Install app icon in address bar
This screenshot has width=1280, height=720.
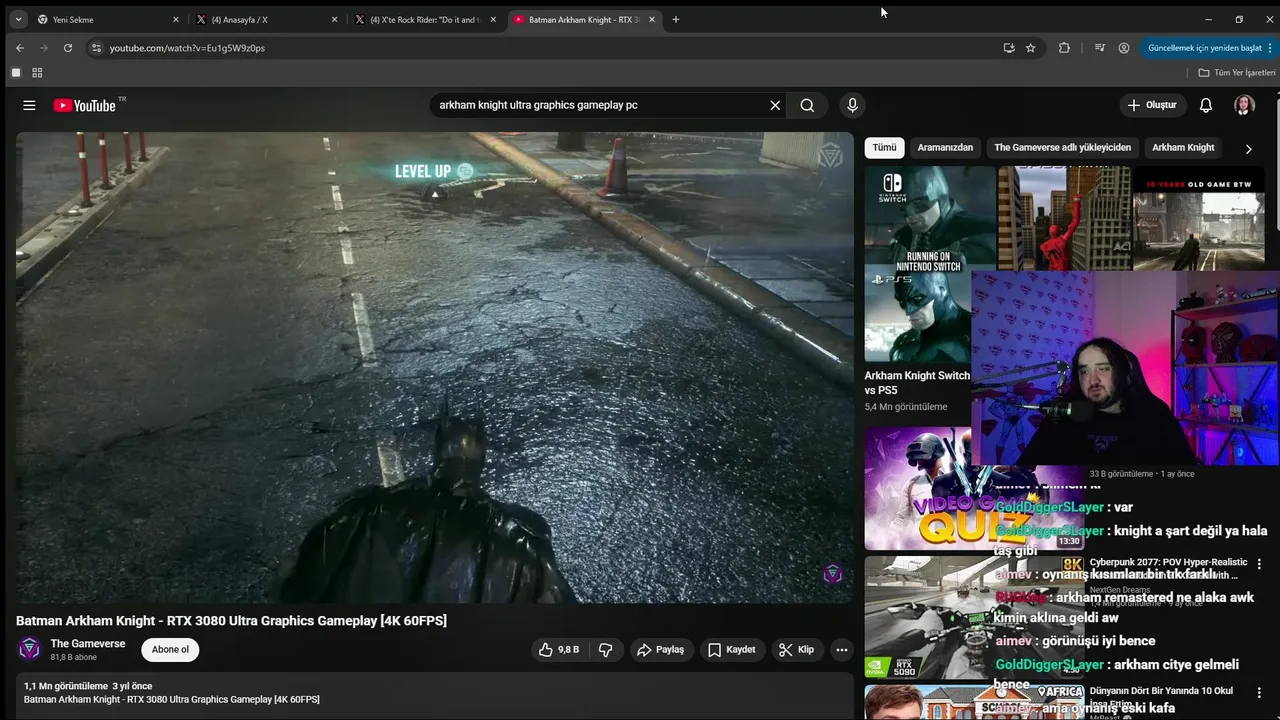(1009, 48)
